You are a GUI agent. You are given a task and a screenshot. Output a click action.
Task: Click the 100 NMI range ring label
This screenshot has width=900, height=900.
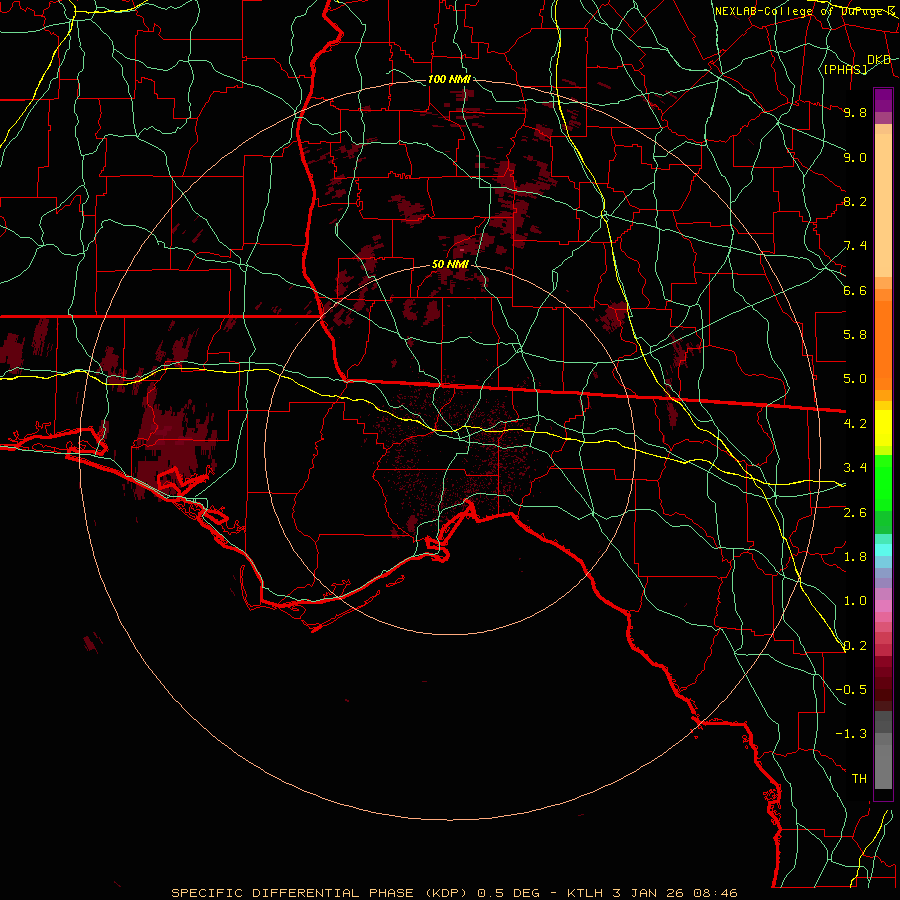(449, 79)
